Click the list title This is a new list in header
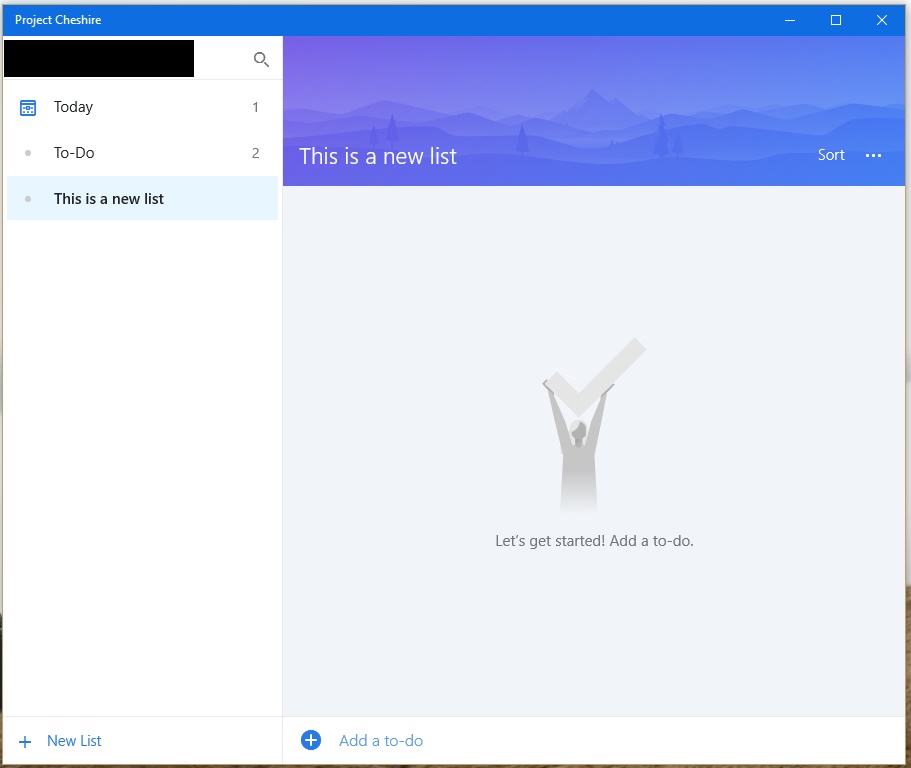This screenshot has width=911, height=768. pos(378,156)
